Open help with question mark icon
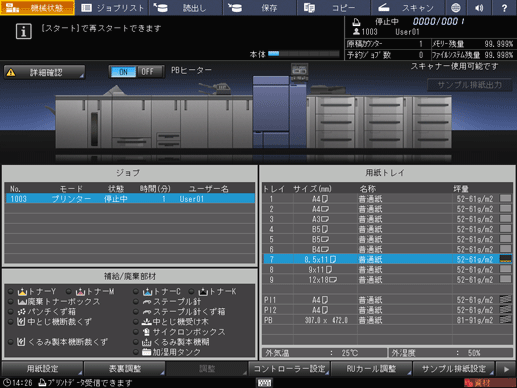This screenshot has width=517, height=388. point(504,7)
